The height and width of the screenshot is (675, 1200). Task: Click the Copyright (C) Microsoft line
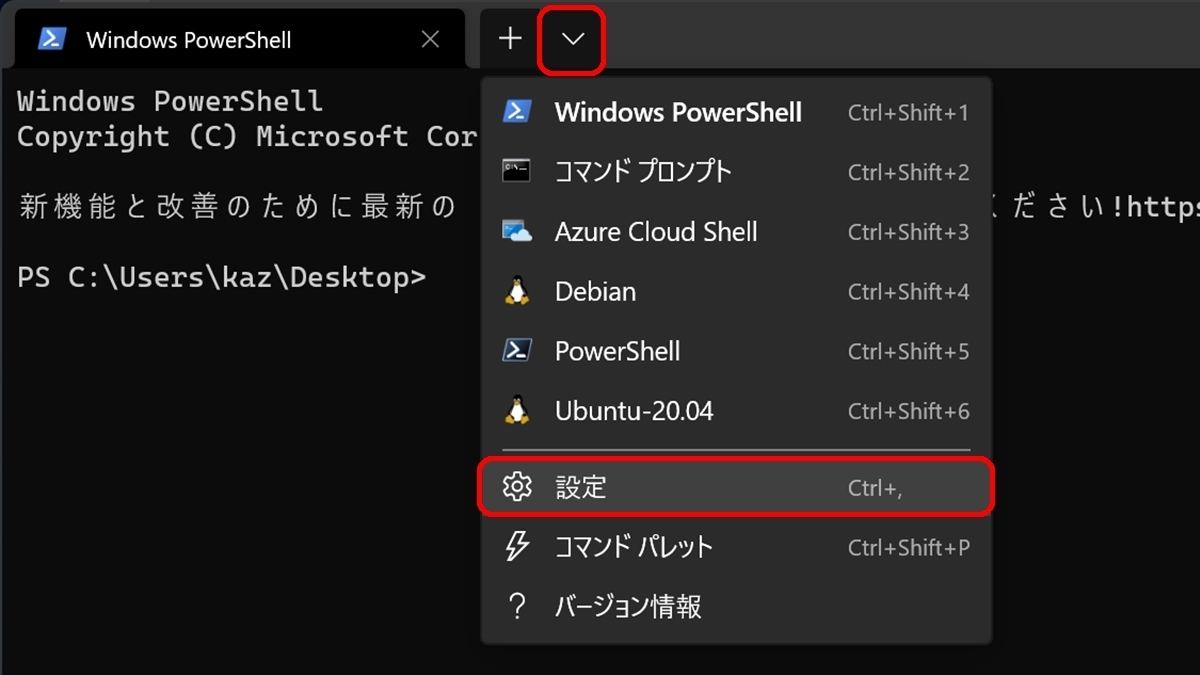click(x=247, y=137)
